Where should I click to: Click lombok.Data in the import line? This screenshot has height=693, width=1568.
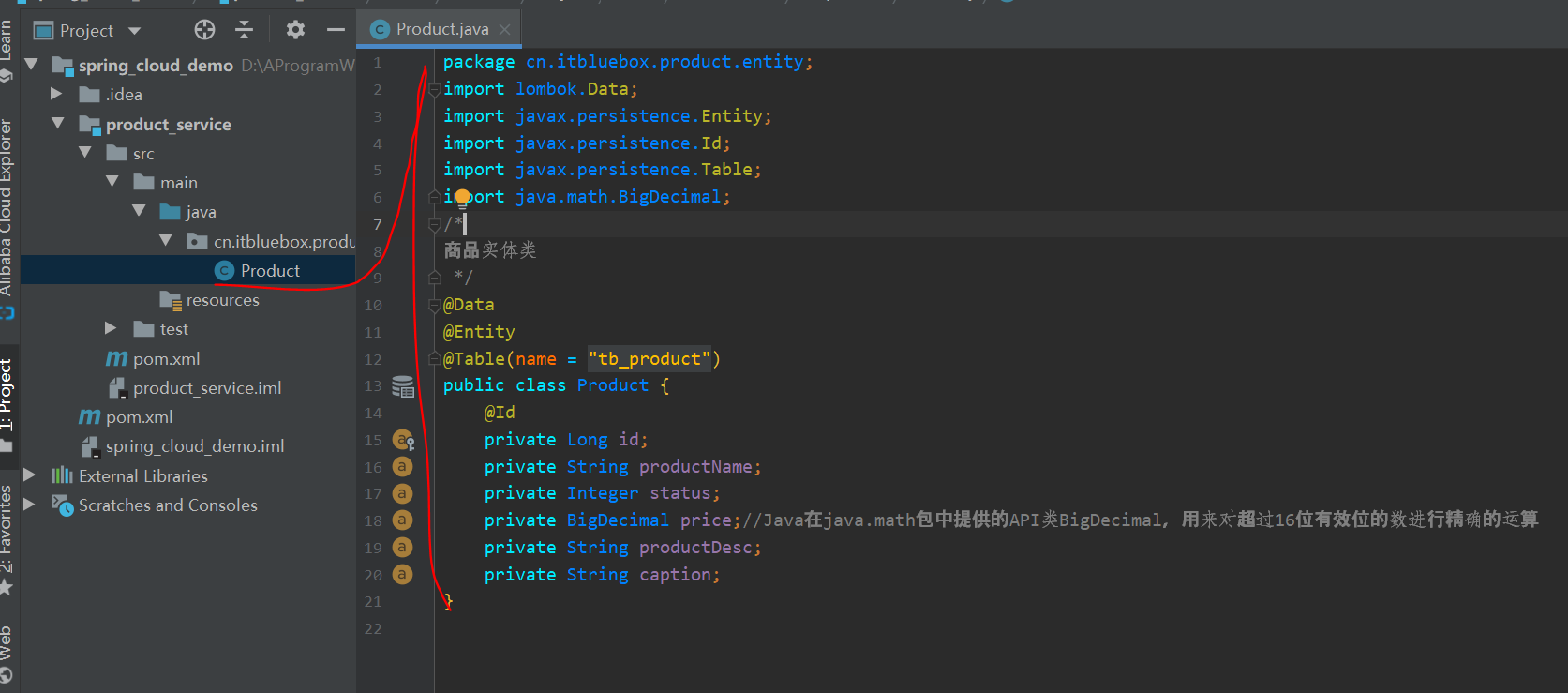point(572,89)
